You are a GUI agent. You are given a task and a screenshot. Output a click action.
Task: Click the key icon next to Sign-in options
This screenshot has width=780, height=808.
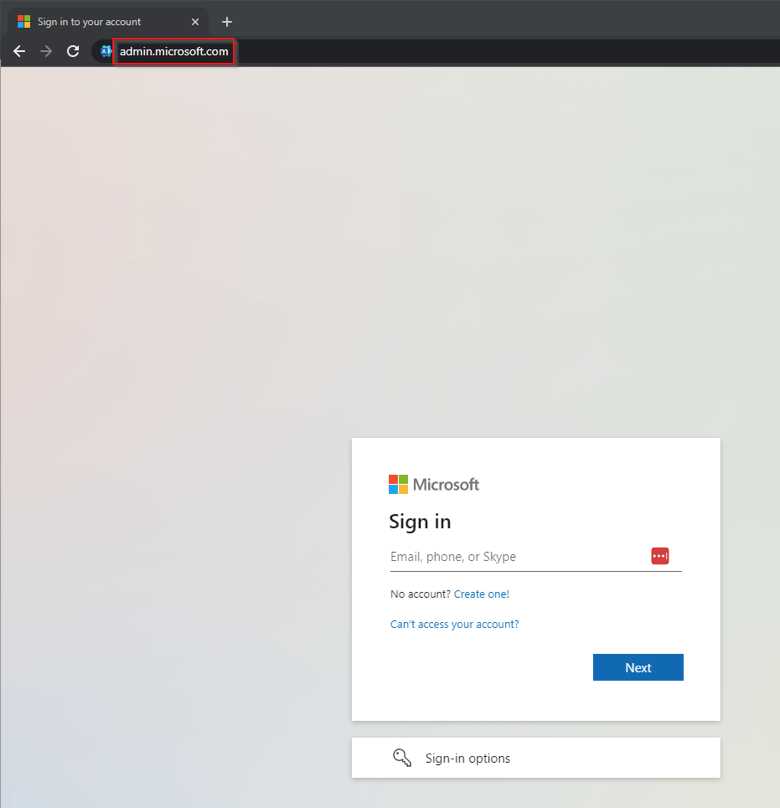coord(402,758)
